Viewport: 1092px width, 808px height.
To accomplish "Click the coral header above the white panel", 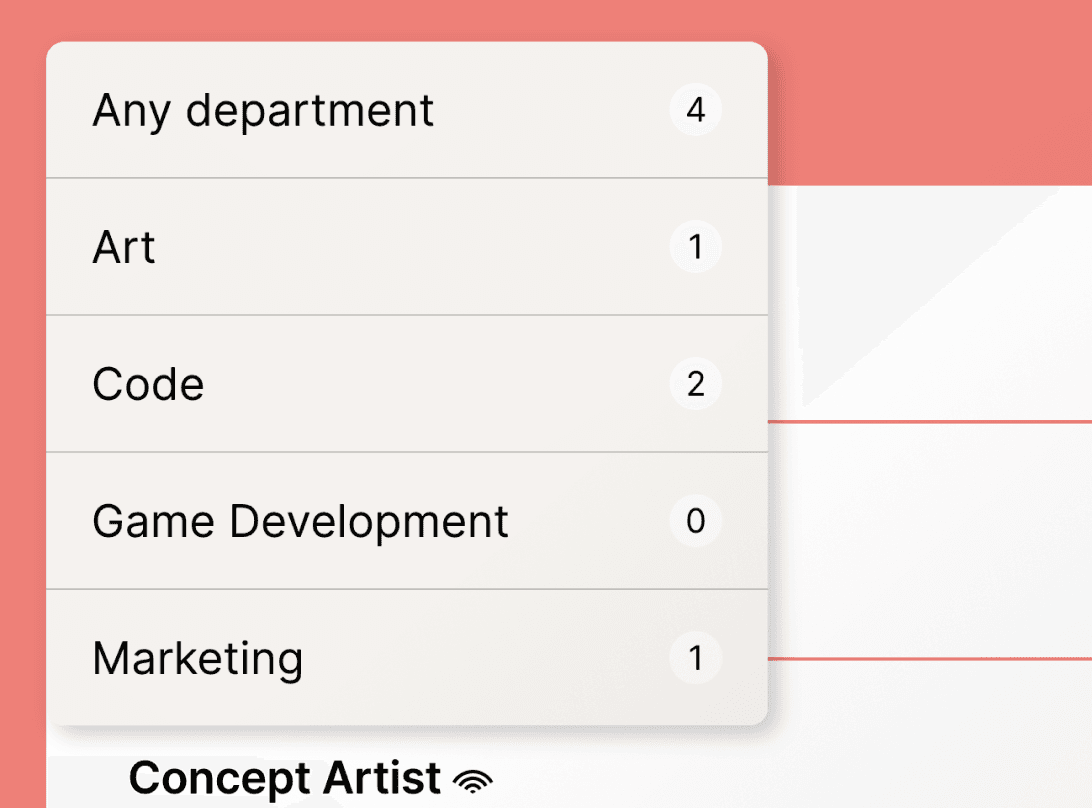I will tap(930, 90).
